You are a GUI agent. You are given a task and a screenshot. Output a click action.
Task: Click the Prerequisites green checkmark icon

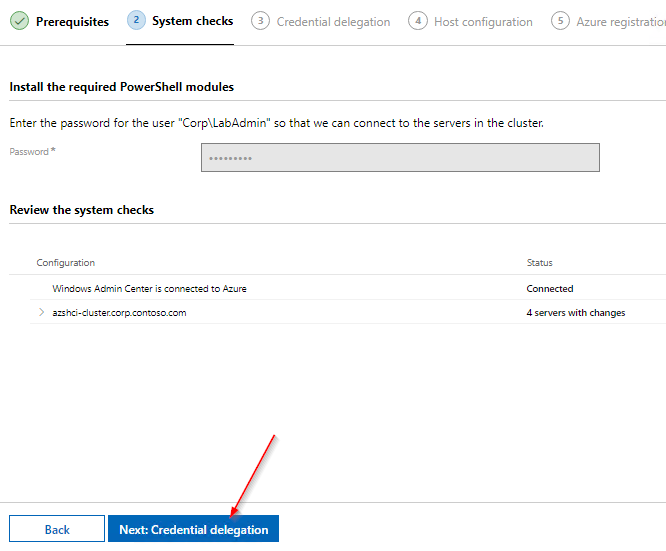coord(20,21)
